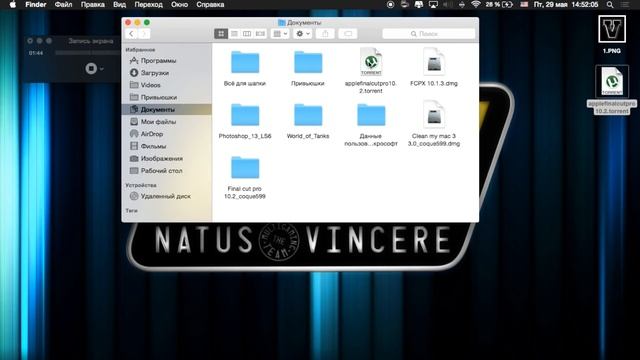This screenshot has width=640, height=360.
Task: Switch to Cover Flow view
Action: (x=260, y=33)
